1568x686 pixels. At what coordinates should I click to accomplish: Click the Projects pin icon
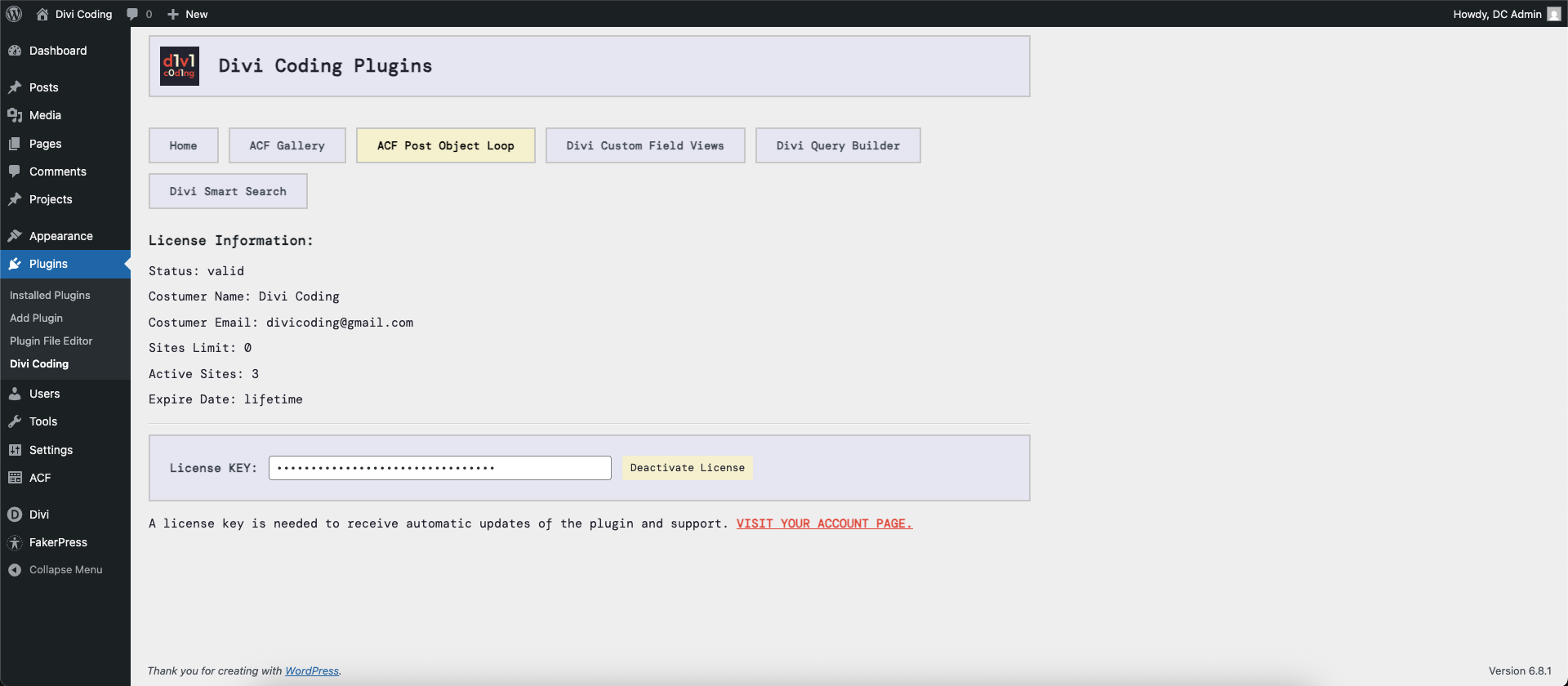[15, 199]
